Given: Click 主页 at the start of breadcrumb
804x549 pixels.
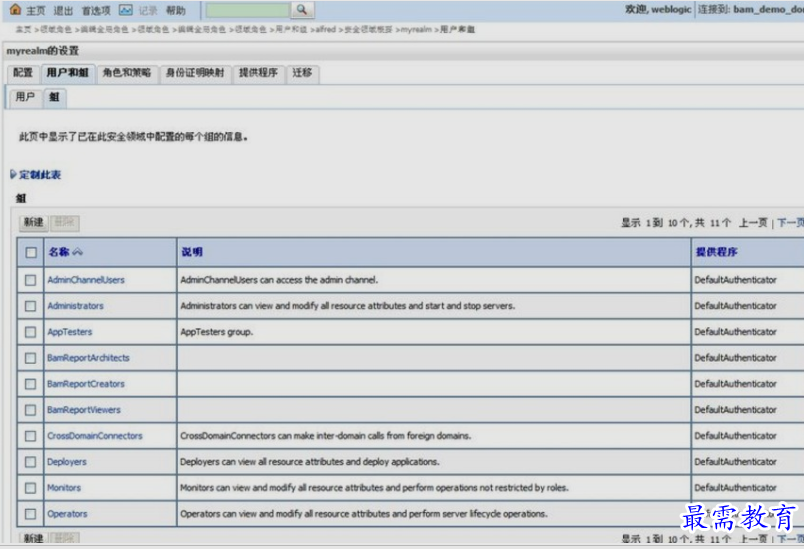Looking at the screenshot, I should click(x=23, y=30).
